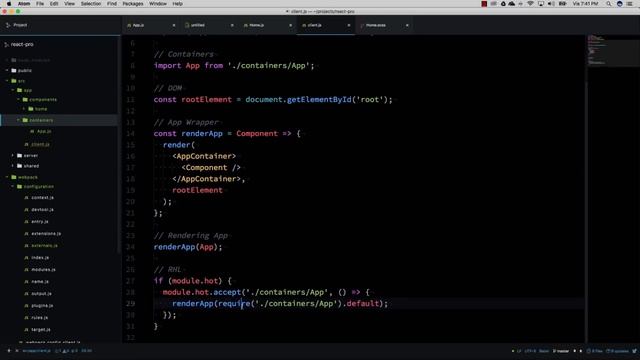Open Spotlight search magnifier icon
Screen dimensions: 640x360
click(609, 4)
